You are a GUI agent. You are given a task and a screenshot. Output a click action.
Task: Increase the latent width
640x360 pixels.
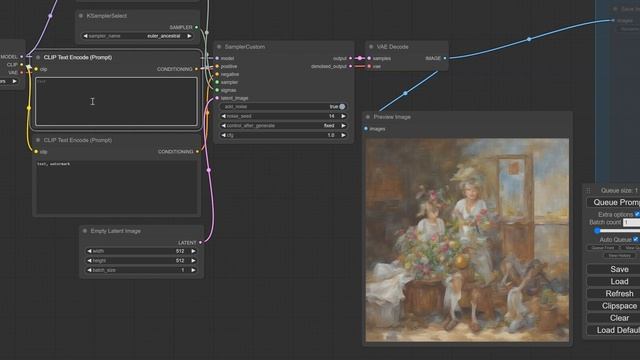[x=193, y=251]
